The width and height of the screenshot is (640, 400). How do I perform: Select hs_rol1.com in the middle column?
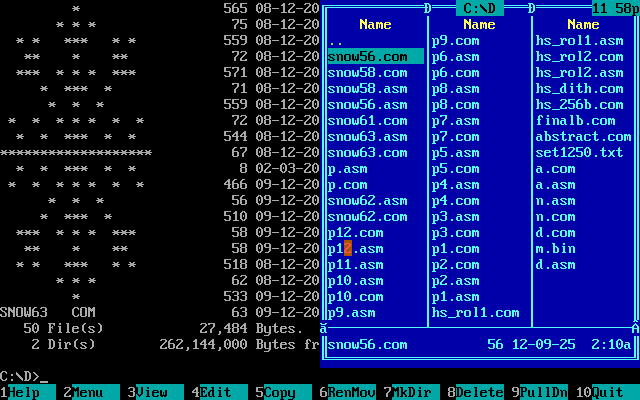(x=475, y=313)
